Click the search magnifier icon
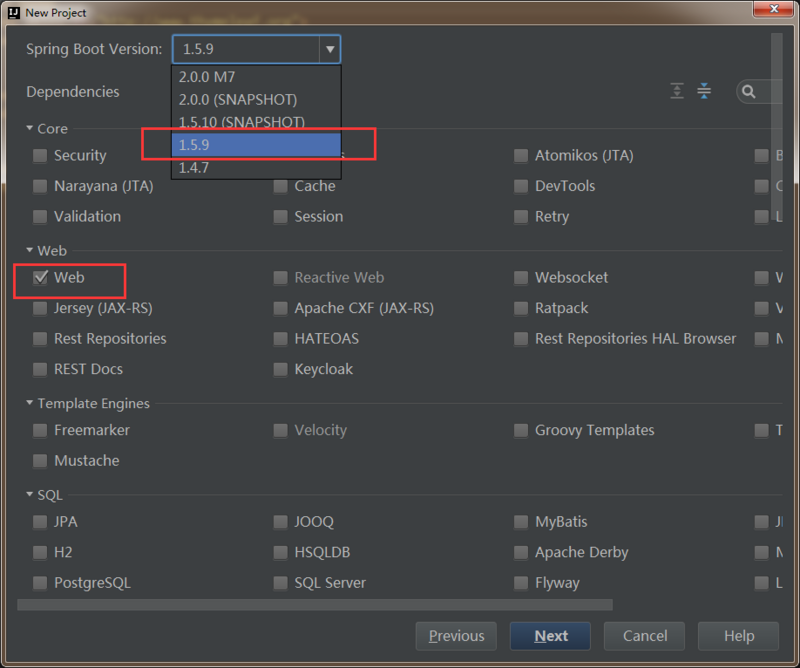800x668 pixels. point(748,92)
